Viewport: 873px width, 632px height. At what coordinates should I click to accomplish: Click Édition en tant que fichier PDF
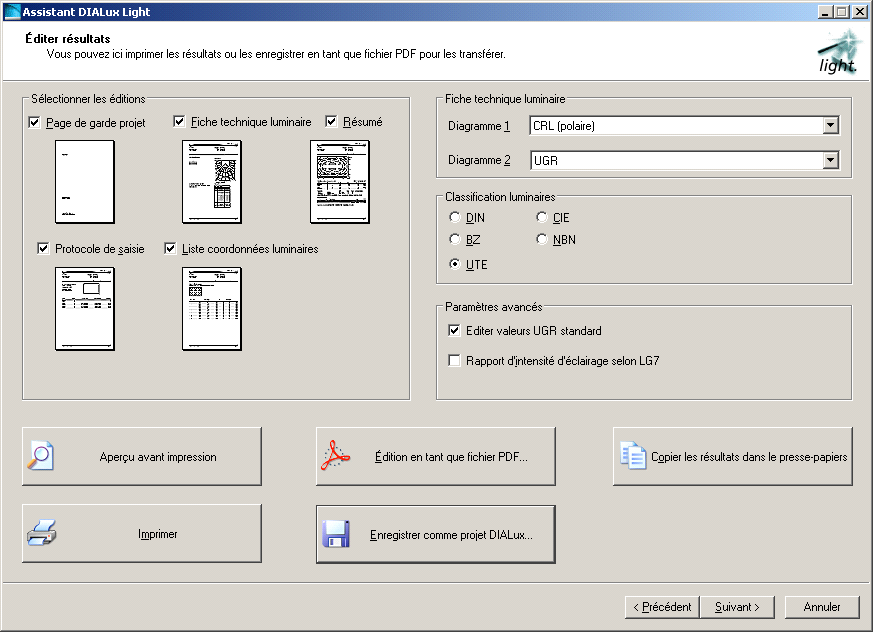(x=436, y=457)
